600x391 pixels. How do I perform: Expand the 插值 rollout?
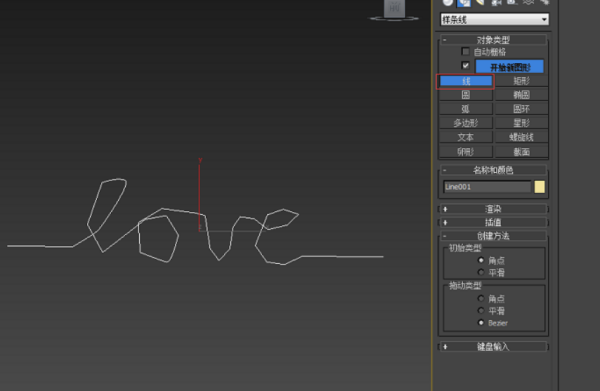point(493,222)
